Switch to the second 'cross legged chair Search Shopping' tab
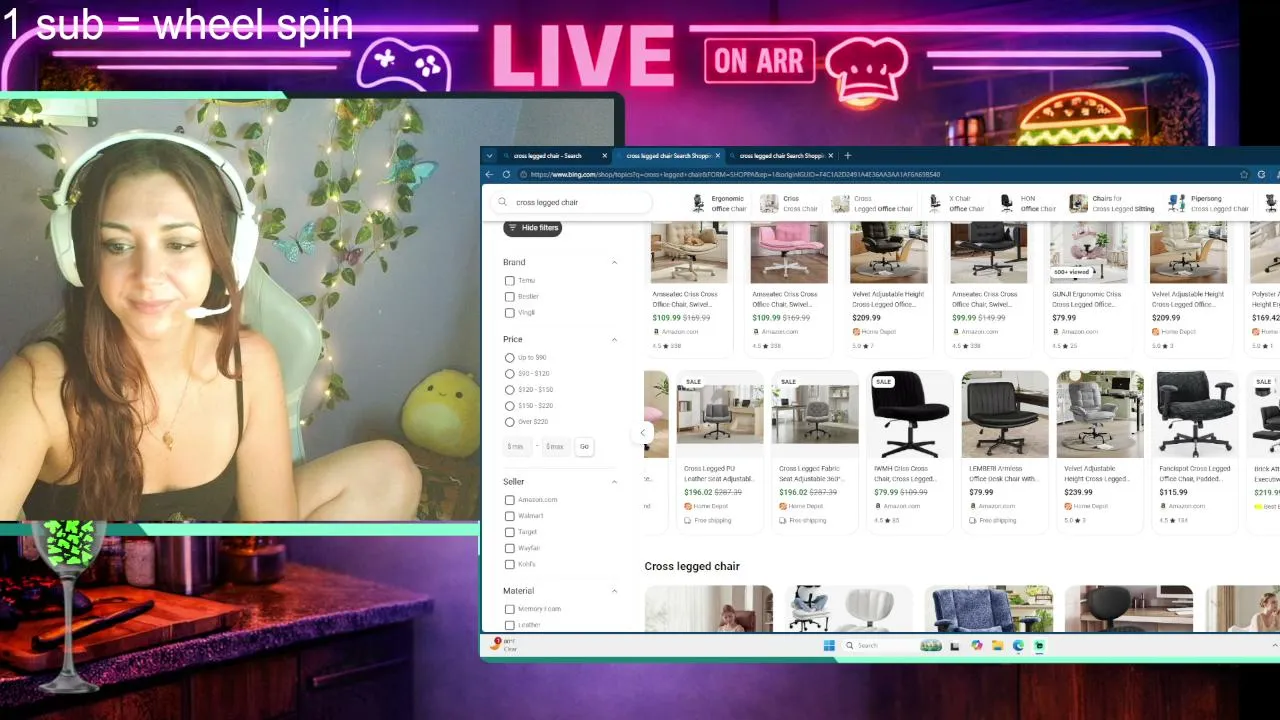 (x=667, y=156)
